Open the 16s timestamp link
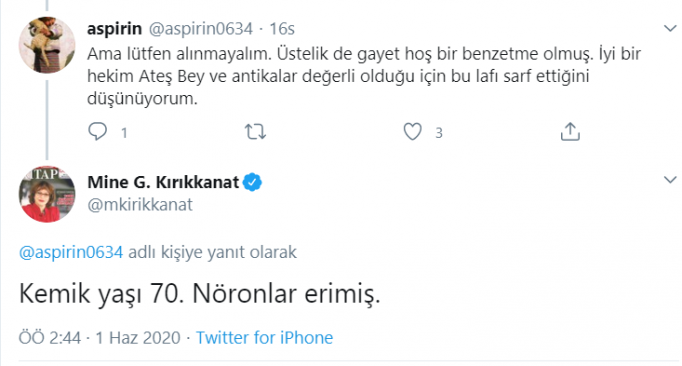682x366 pixels. click(x=282, y=29)
